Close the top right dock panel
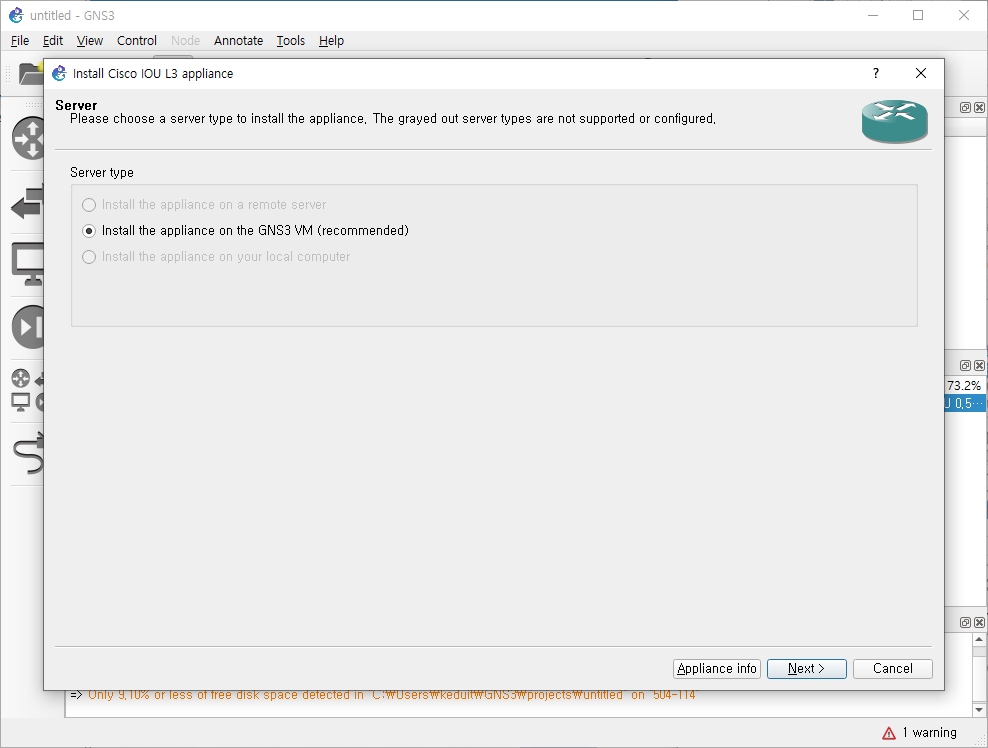Viewport: 988px width, 748px height. (x=979, y=107)
